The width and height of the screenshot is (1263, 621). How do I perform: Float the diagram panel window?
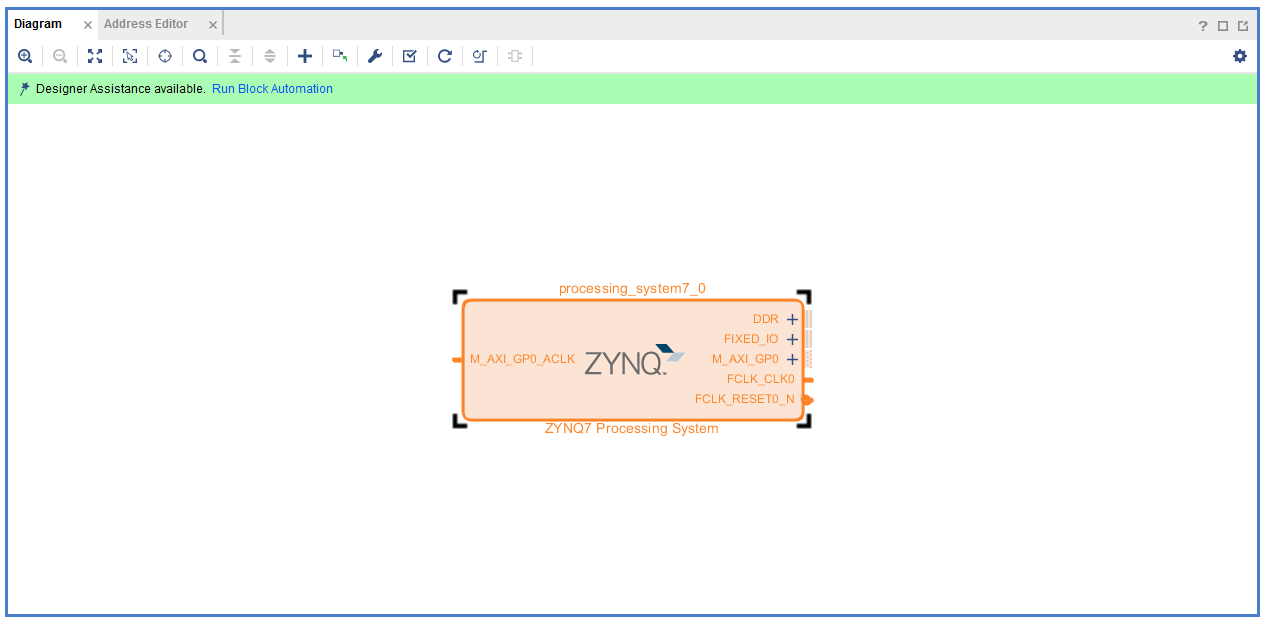(1243, 26)
